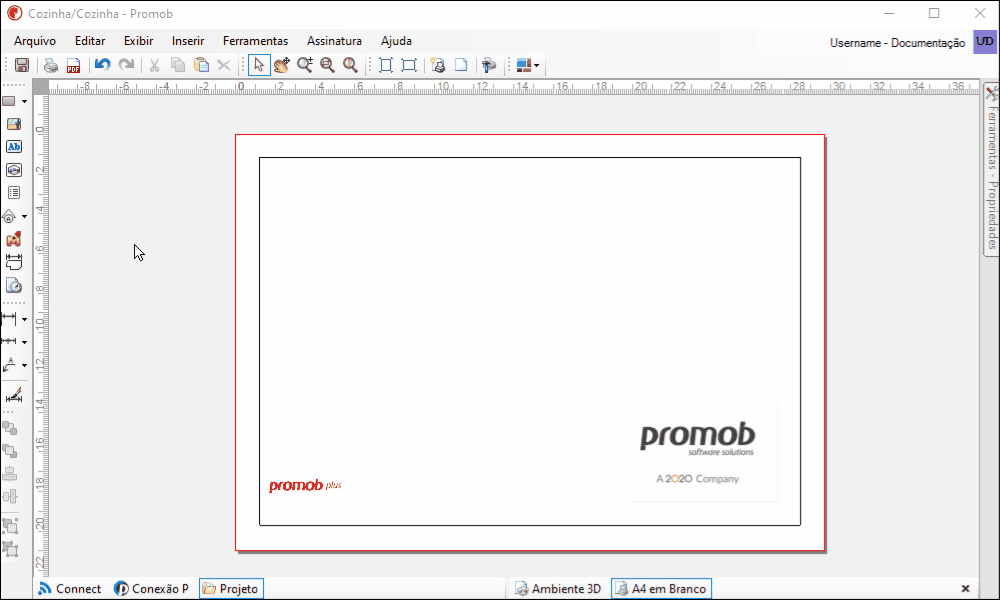Image resolution: width=1000 pixels, height=600 pixels.
Task: Open the Exibir menu
Action: 138,41
